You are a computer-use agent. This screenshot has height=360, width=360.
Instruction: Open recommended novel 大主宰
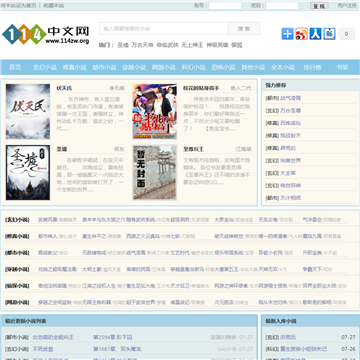[288, 173]
